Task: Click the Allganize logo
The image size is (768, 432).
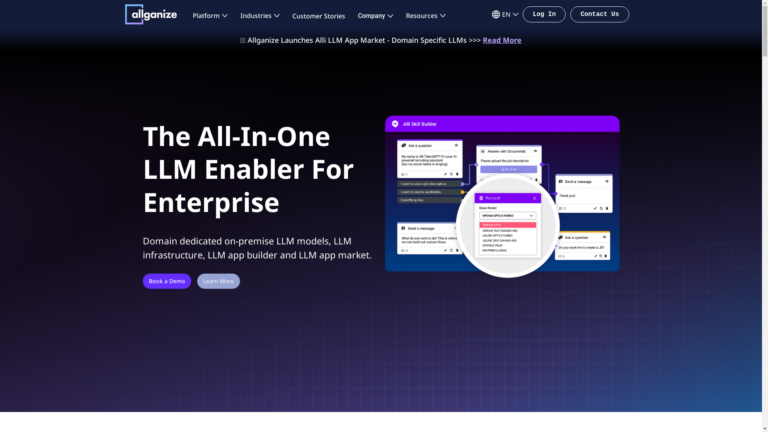Action: [x=150, y=14]
